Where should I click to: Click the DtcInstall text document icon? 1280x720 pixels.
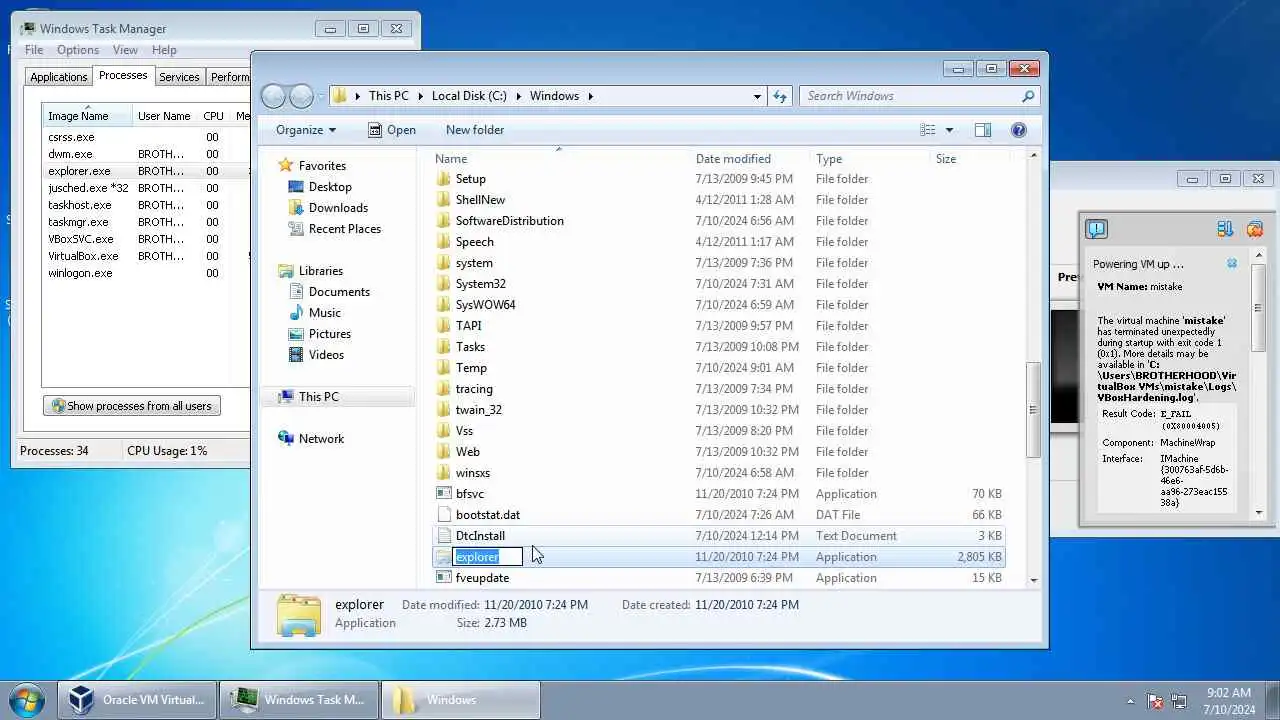(x=444, y=536)
